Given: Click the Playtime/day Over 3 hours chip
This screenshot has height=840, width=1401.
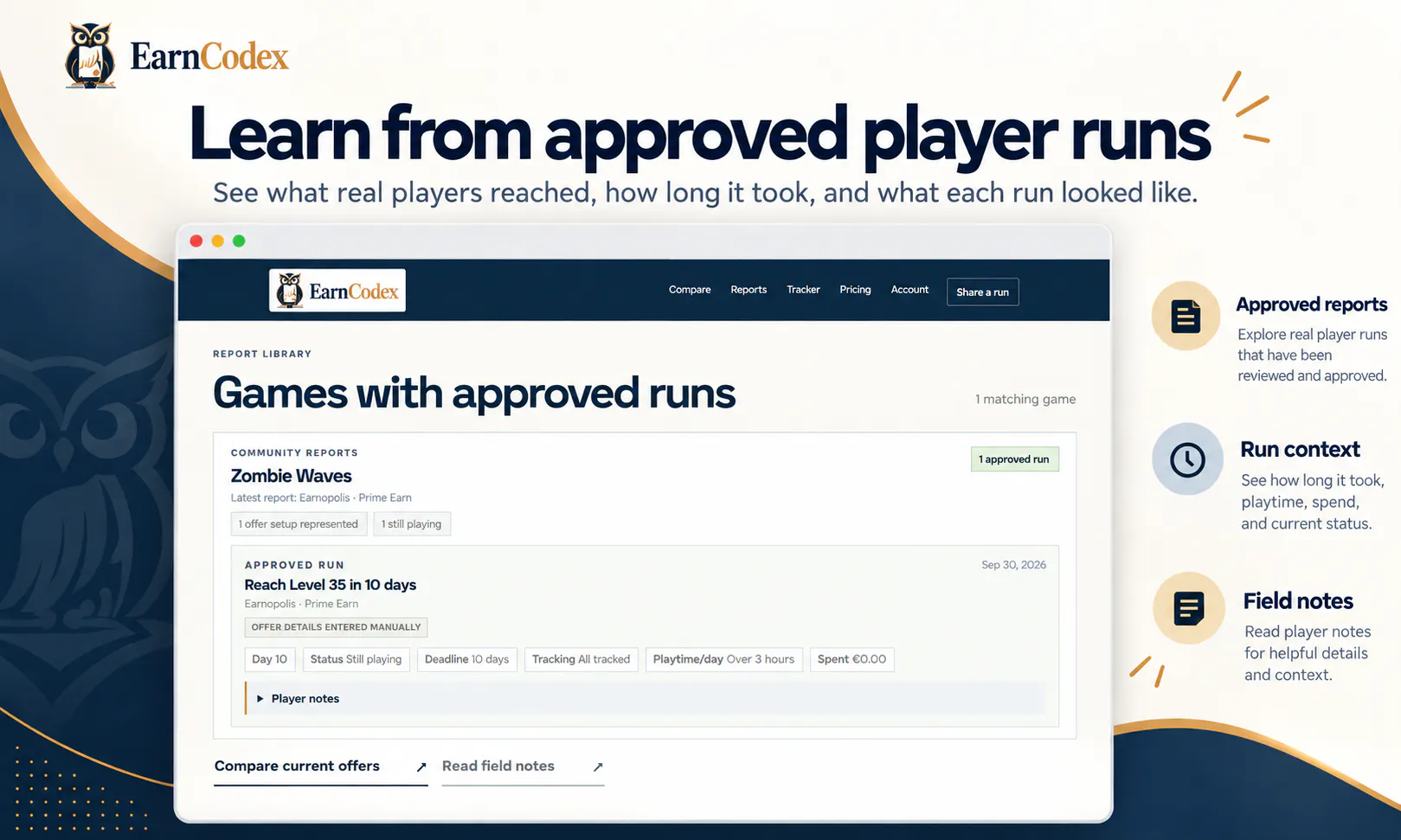Looking at the screenshot, I should coord(724,659).
